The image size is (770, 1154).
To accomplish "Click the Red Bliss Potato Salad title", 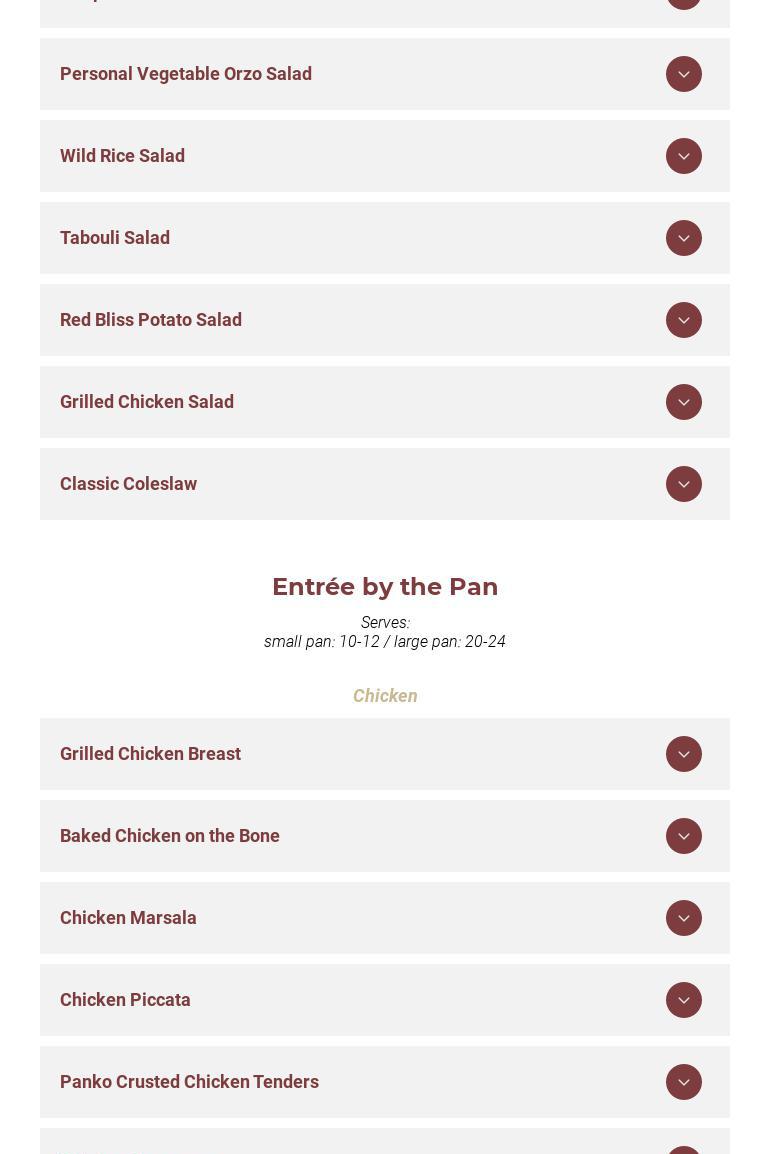I will (x=151, y=320).
